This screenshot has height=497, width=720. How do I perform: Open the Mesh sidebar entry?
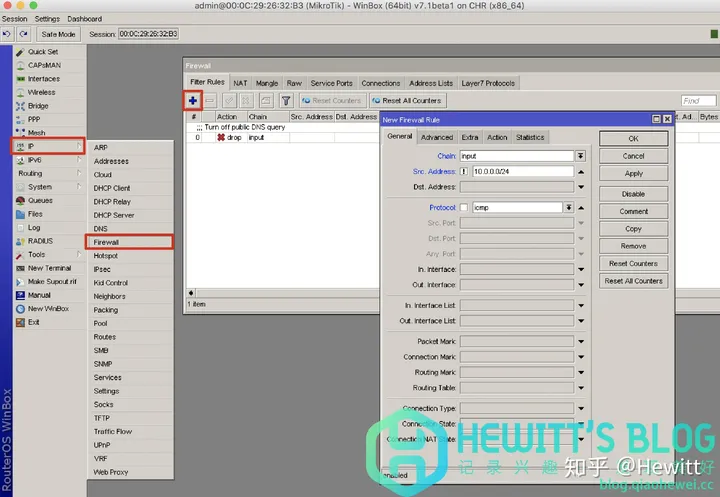36,133
